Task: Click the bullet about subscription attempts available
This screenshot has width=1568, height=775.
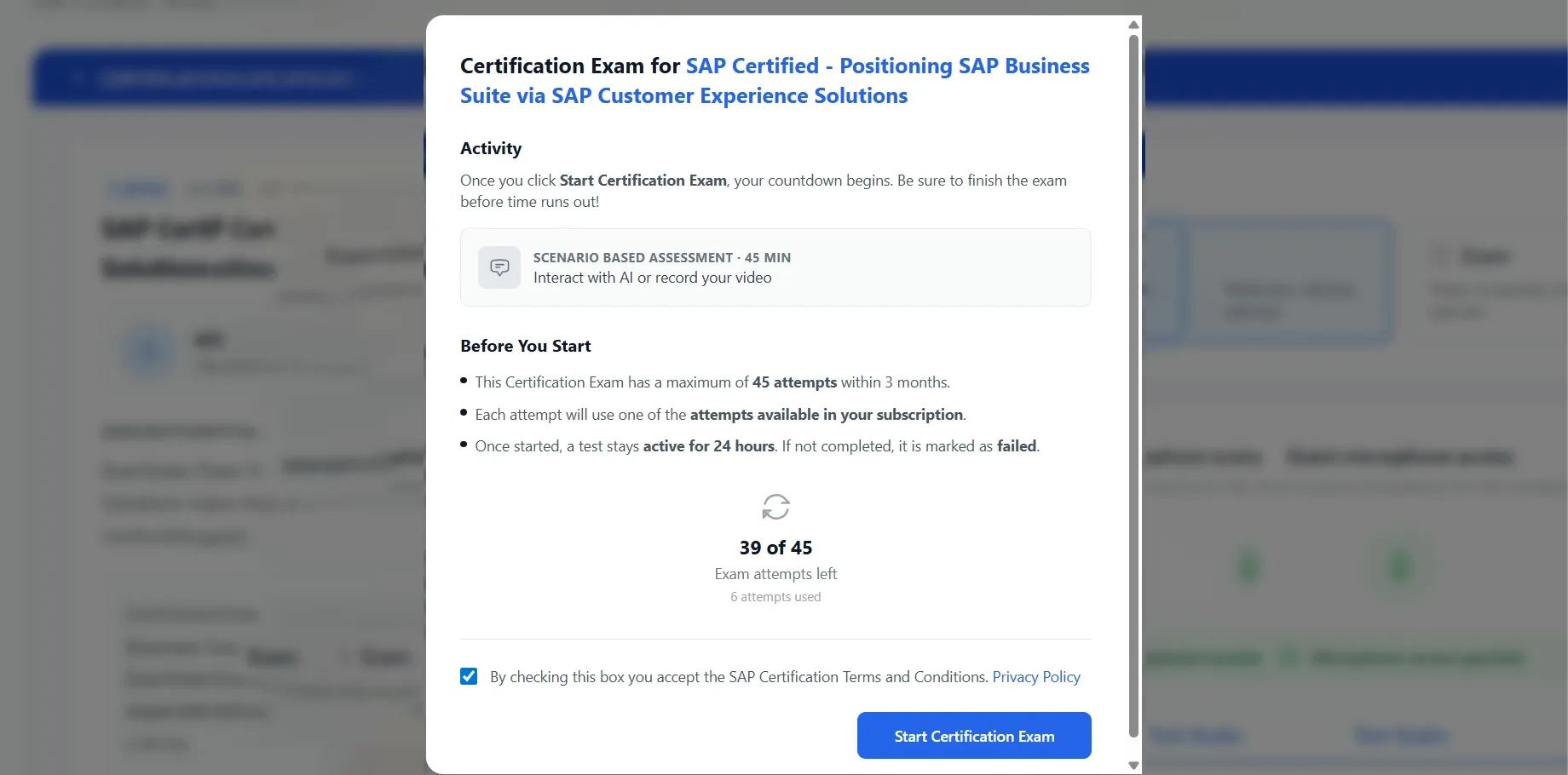Action: pyautogui.click(x=720, y=415)
